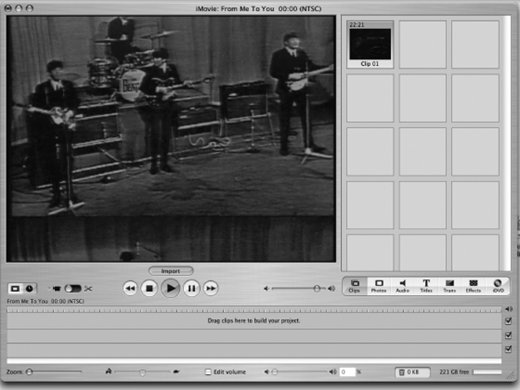This screenshot has width=520, height=390.
Task: Pause playback with the pause button
Action: click(191, 288)
